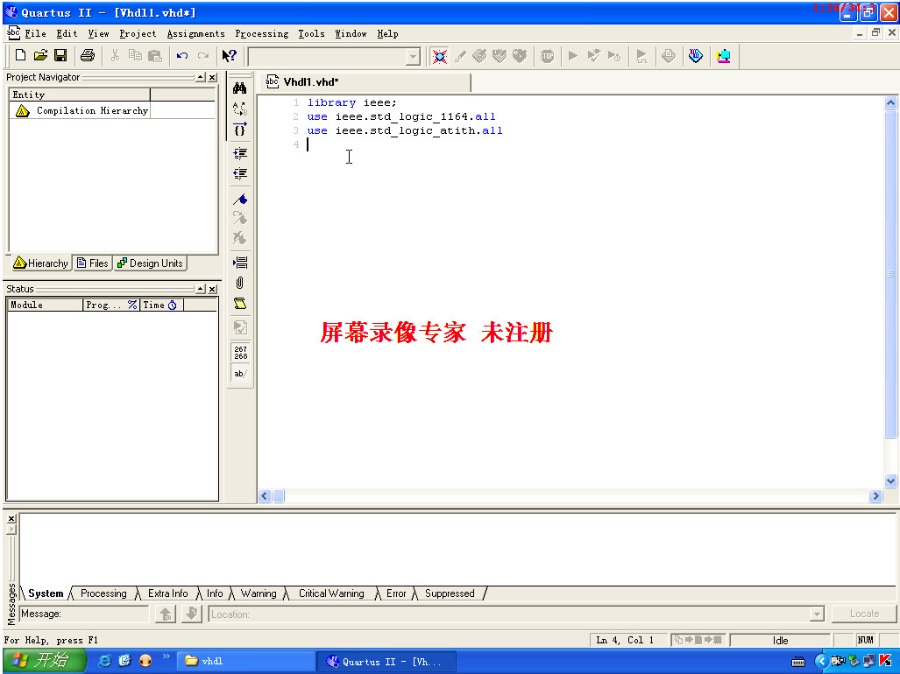900x674 pixels.
Task: Click the Find Matching Delimiter braces icon
Action: pos(240,129)
